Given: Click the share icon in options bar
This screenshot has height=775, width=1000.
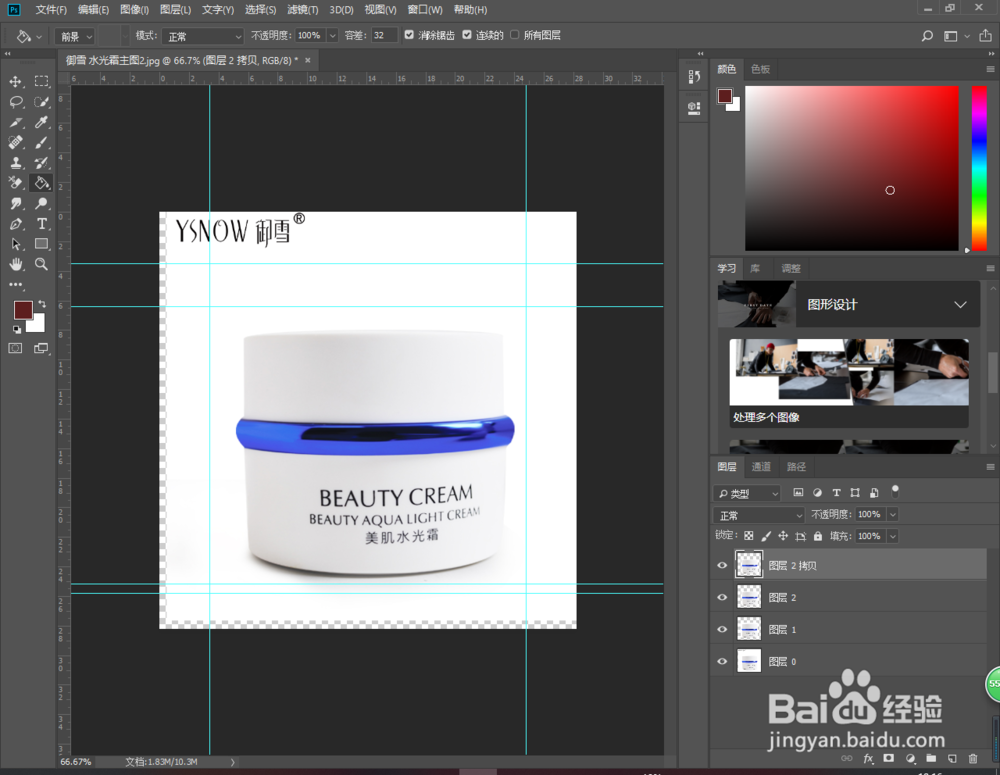Looking at the screenshot, I should click(x=985, y=36).
